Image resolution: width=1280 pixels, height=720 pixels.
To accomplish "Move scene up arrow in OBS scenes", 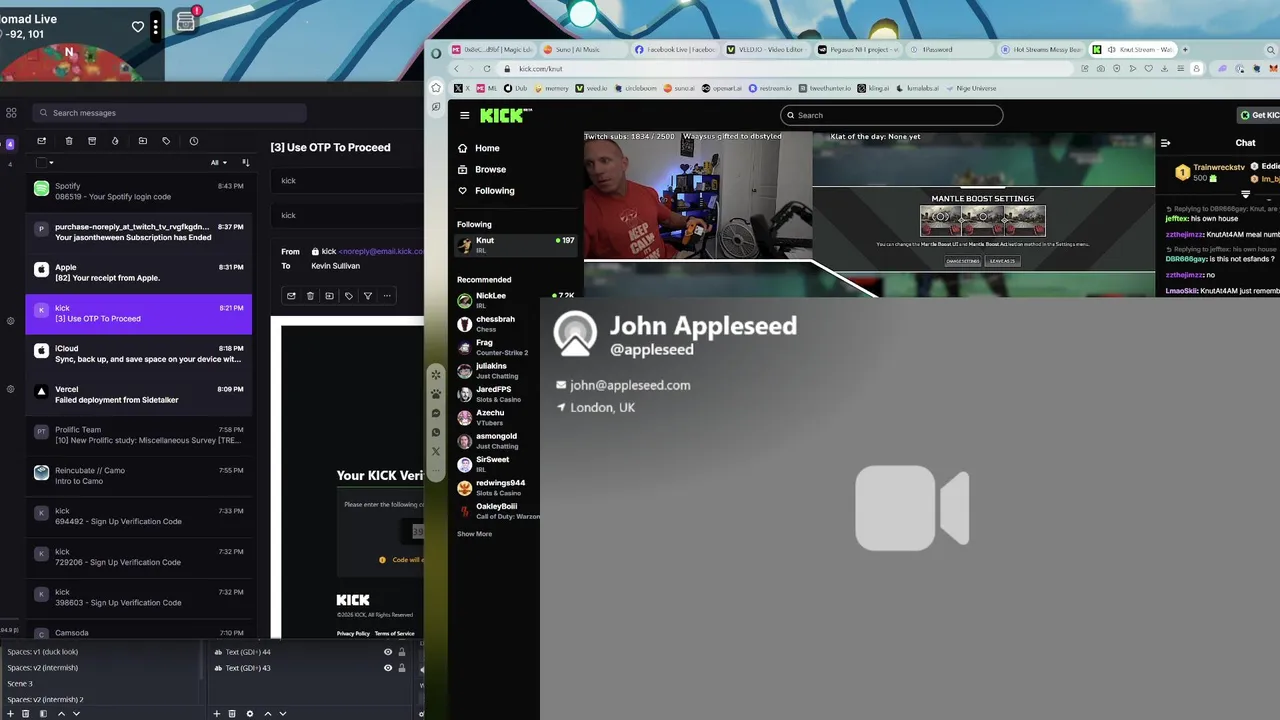I will 61,714.
